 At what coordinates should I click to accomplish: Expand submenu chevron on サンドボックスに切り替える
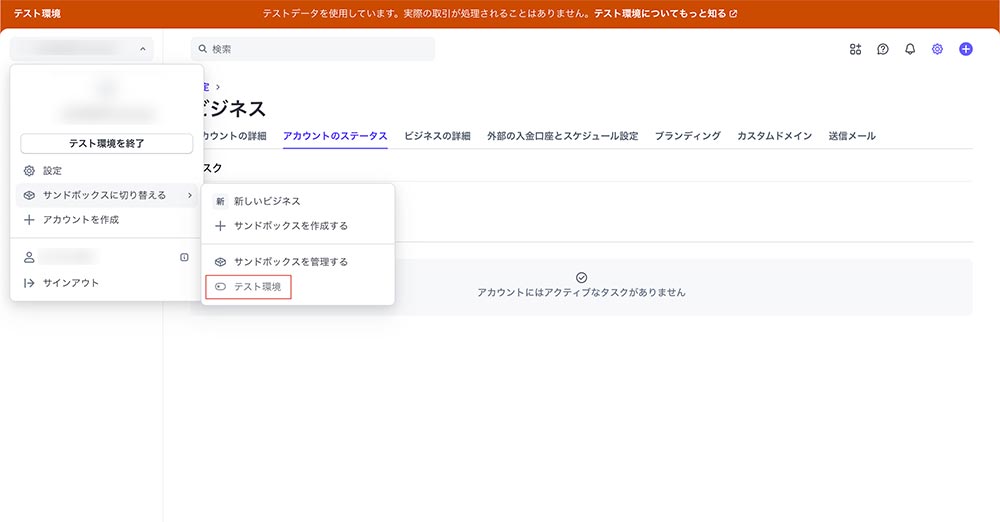[189, 195]
